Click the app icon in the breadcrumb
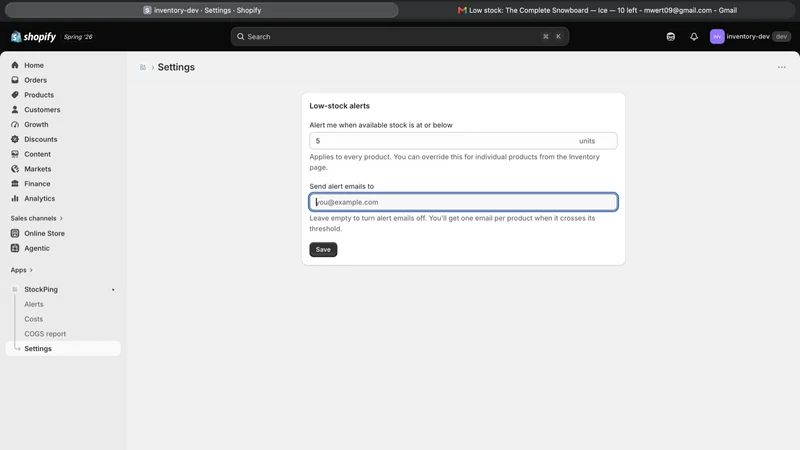Screen dimensions: 800x450 (143, 67)
